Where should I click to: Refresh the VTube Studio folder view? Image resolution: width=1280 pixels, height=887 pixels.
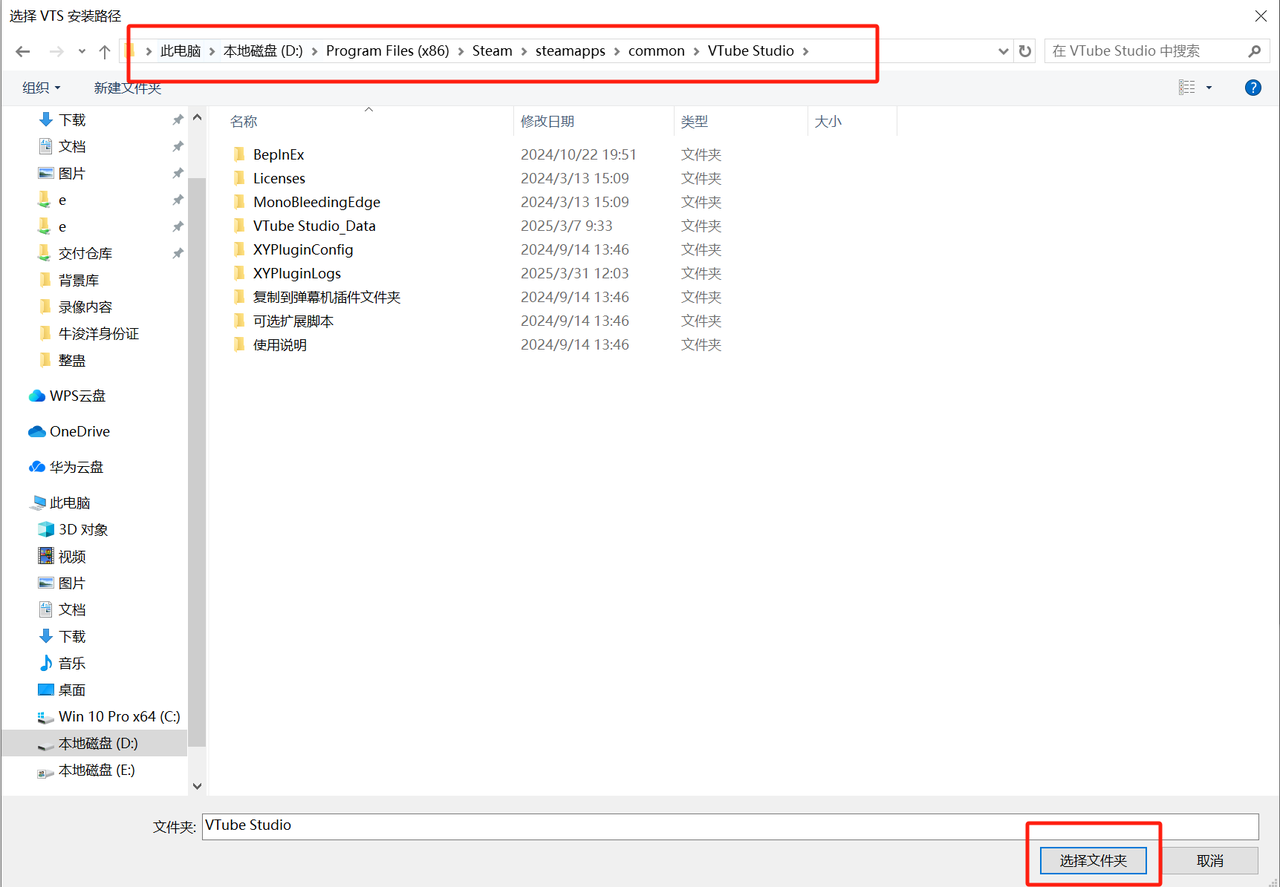click(1025, 51)
